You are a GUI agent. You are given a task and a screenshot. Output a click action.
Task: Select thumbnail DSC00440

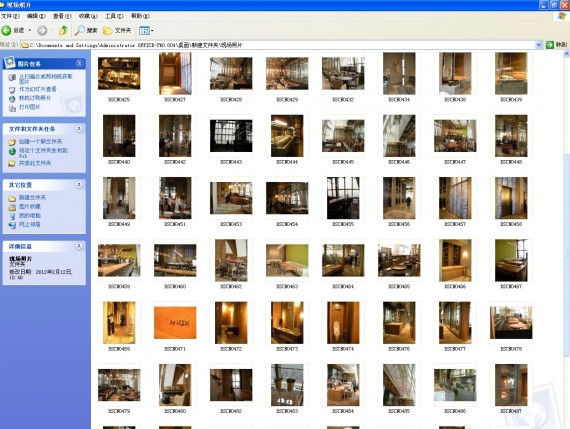(x=119, y=136)
